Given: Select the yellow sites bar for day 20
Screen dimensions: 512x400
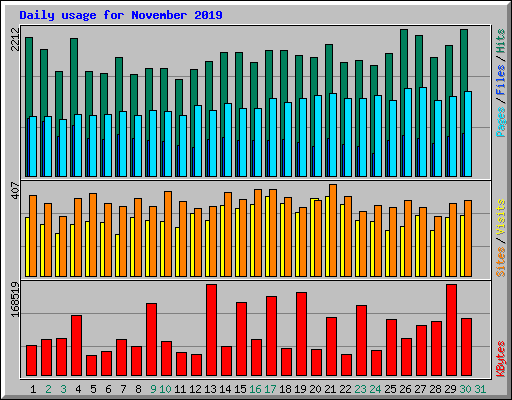Looking at the screenshot, I should (312, 237).
